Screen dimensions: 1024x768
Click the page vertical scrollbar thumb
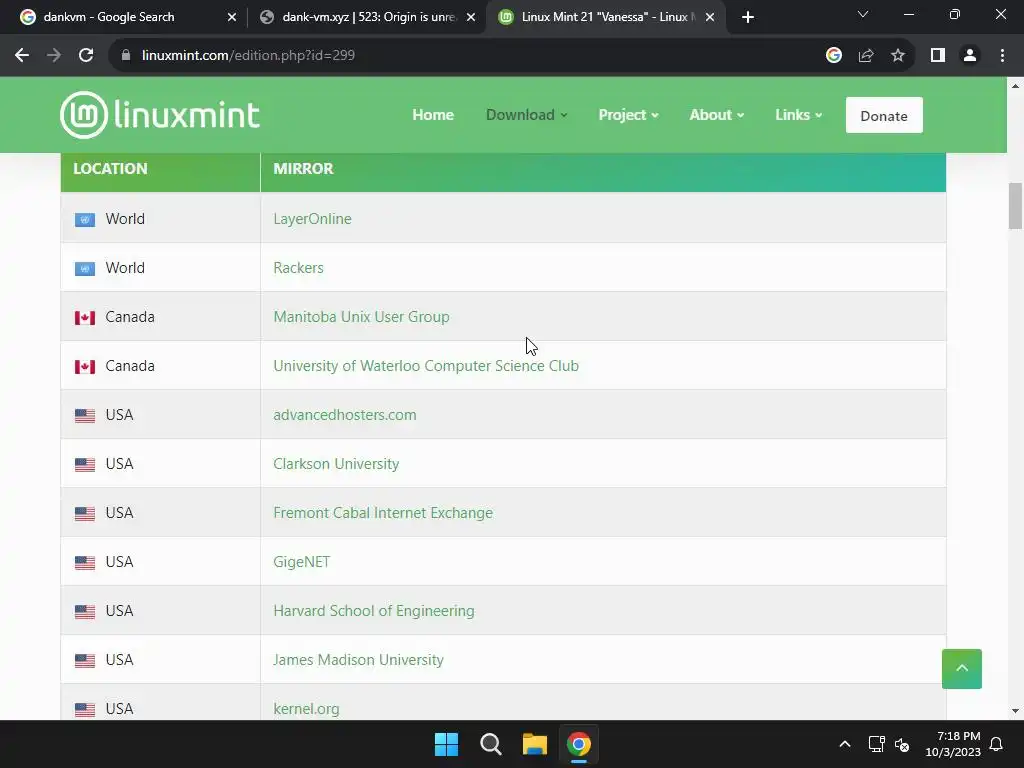click(x=1015, y=206)
